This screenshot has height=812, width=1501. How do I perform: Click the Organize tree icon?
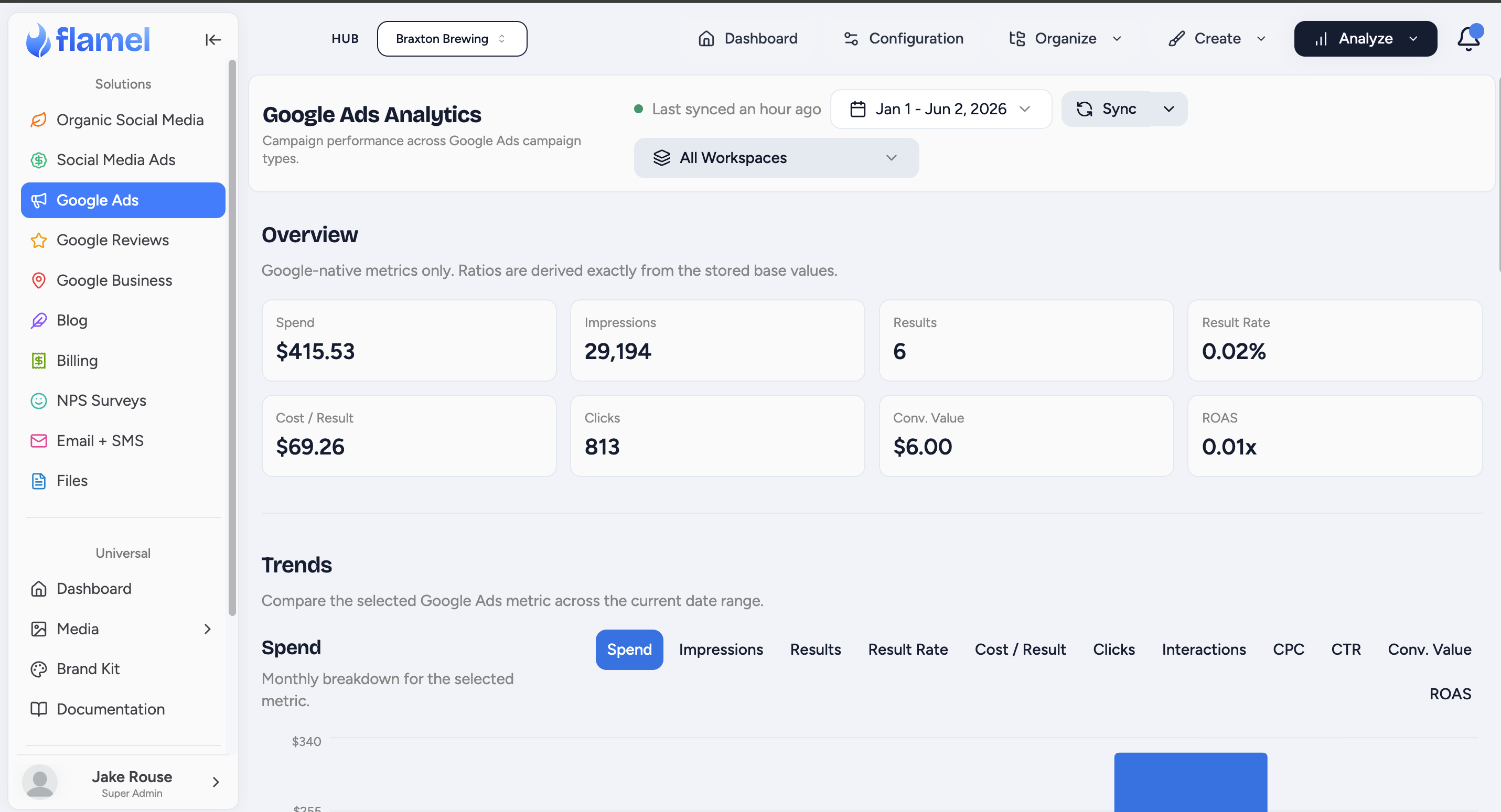(x=1017, y=38)
